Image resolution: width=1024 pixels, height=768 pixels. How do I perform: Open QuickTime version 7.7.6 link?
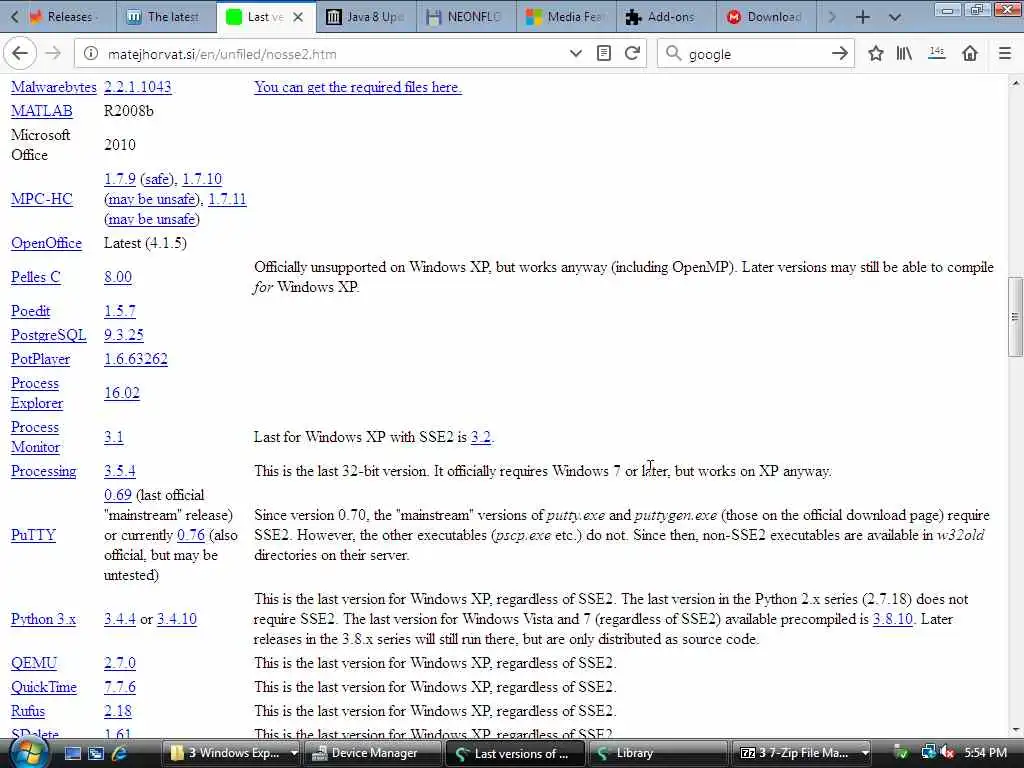pos(120,687)
